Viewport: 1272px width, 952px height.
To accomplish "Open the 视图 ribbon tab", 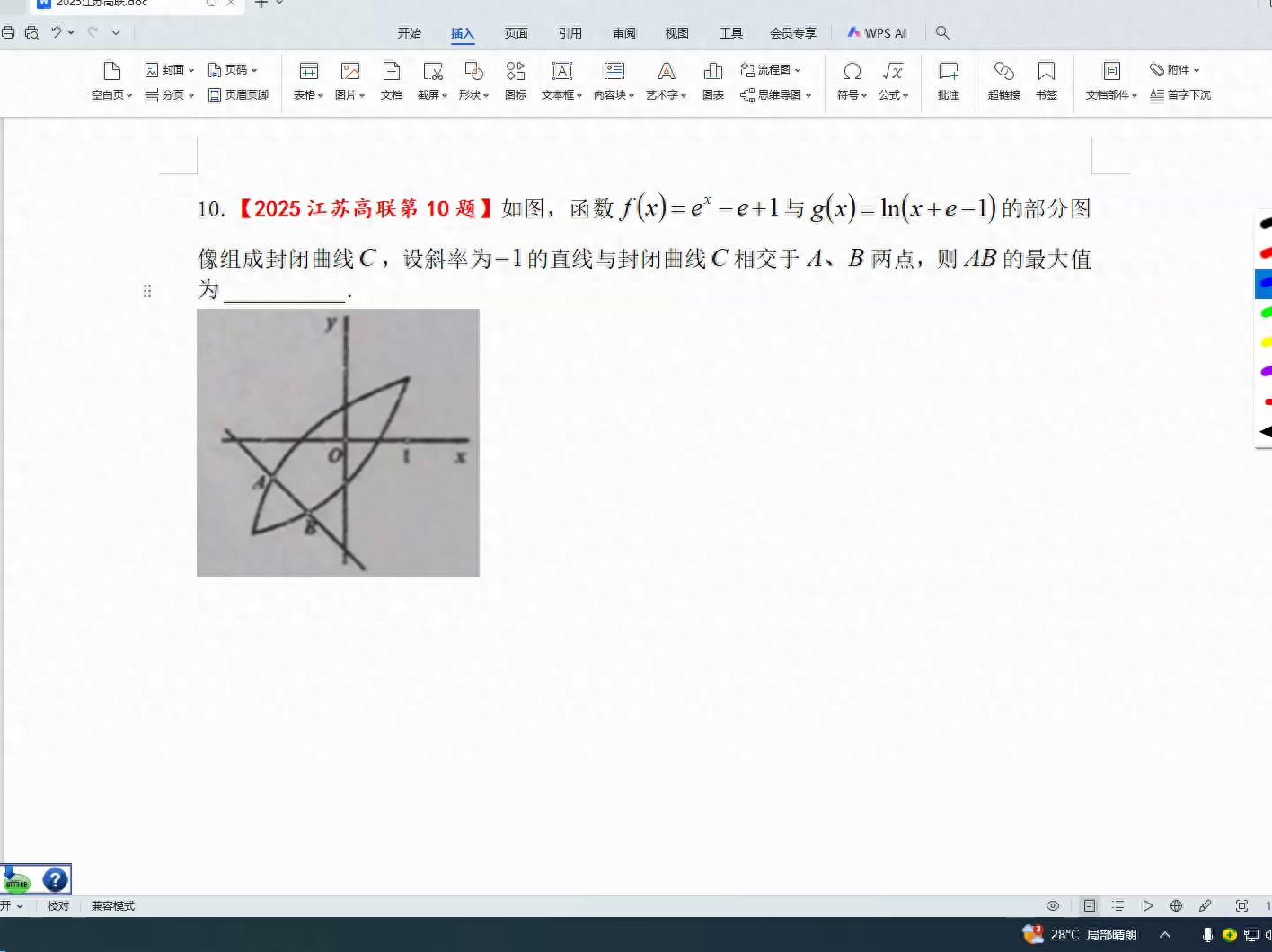I will (676, 32).
